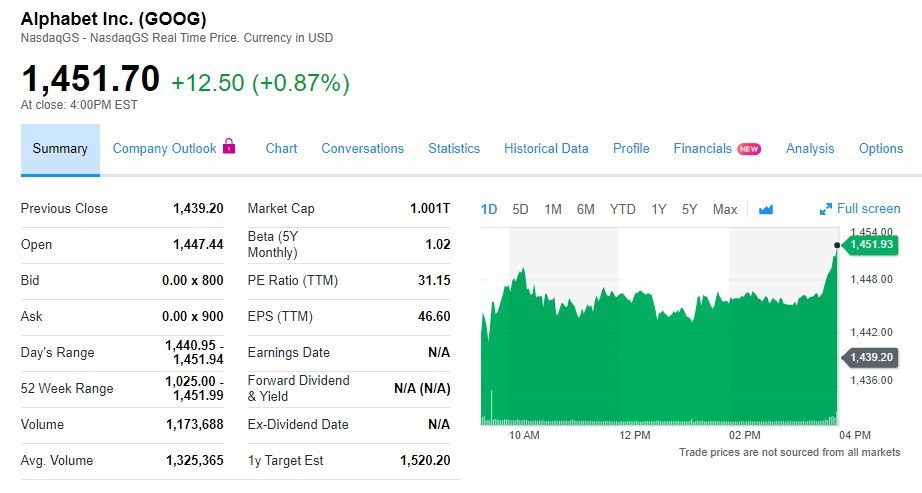Click the Forward Dividend & Yield label
This screenshot has height=493, width=922.
click(299, 388)
